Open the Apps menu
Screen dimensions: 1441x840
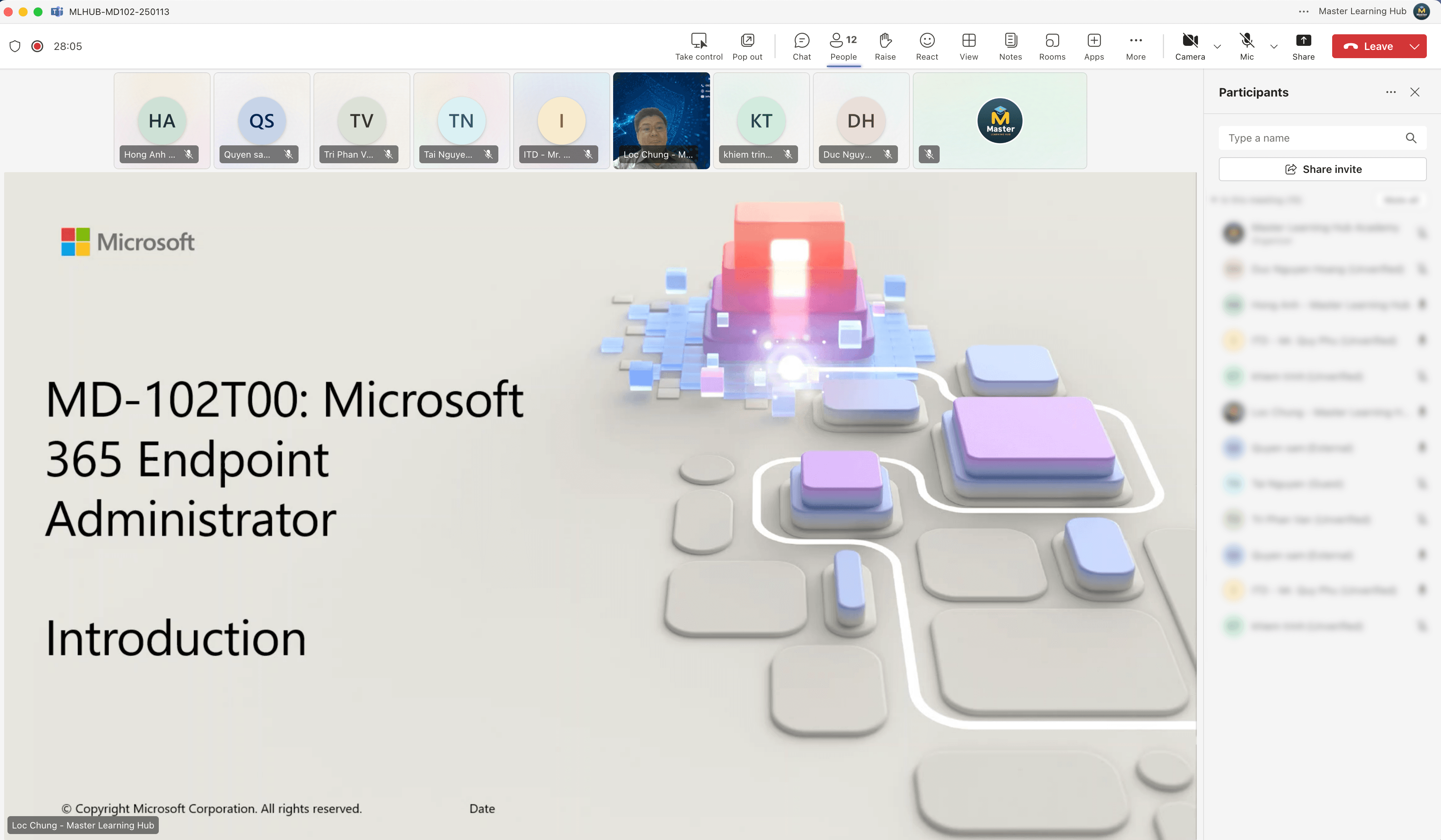pos(1093,46)
